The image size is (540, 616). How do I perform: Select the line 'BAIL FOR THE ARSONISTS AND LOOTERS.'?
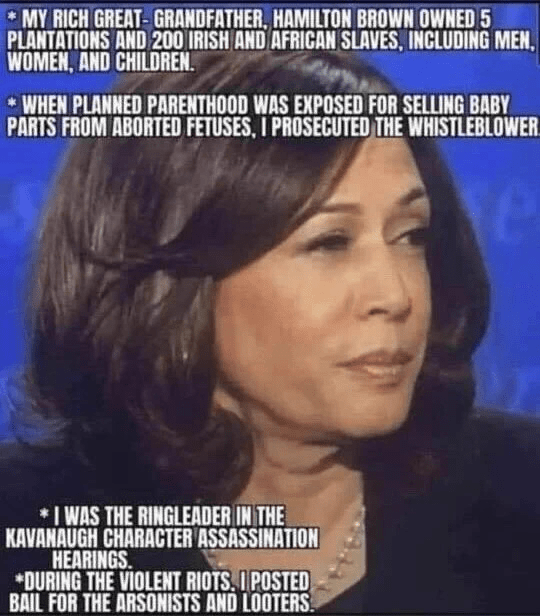tap(161, 603)
